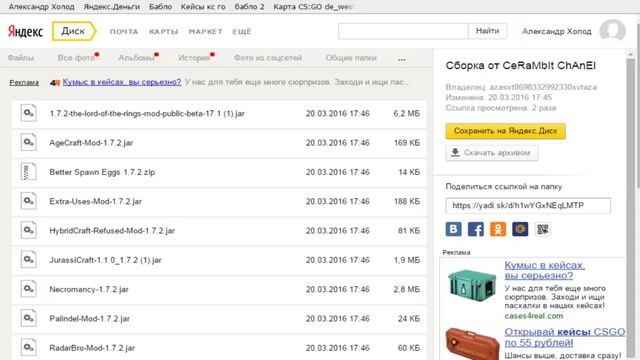Click Скачать архивом download button

(x=491, y=153)
